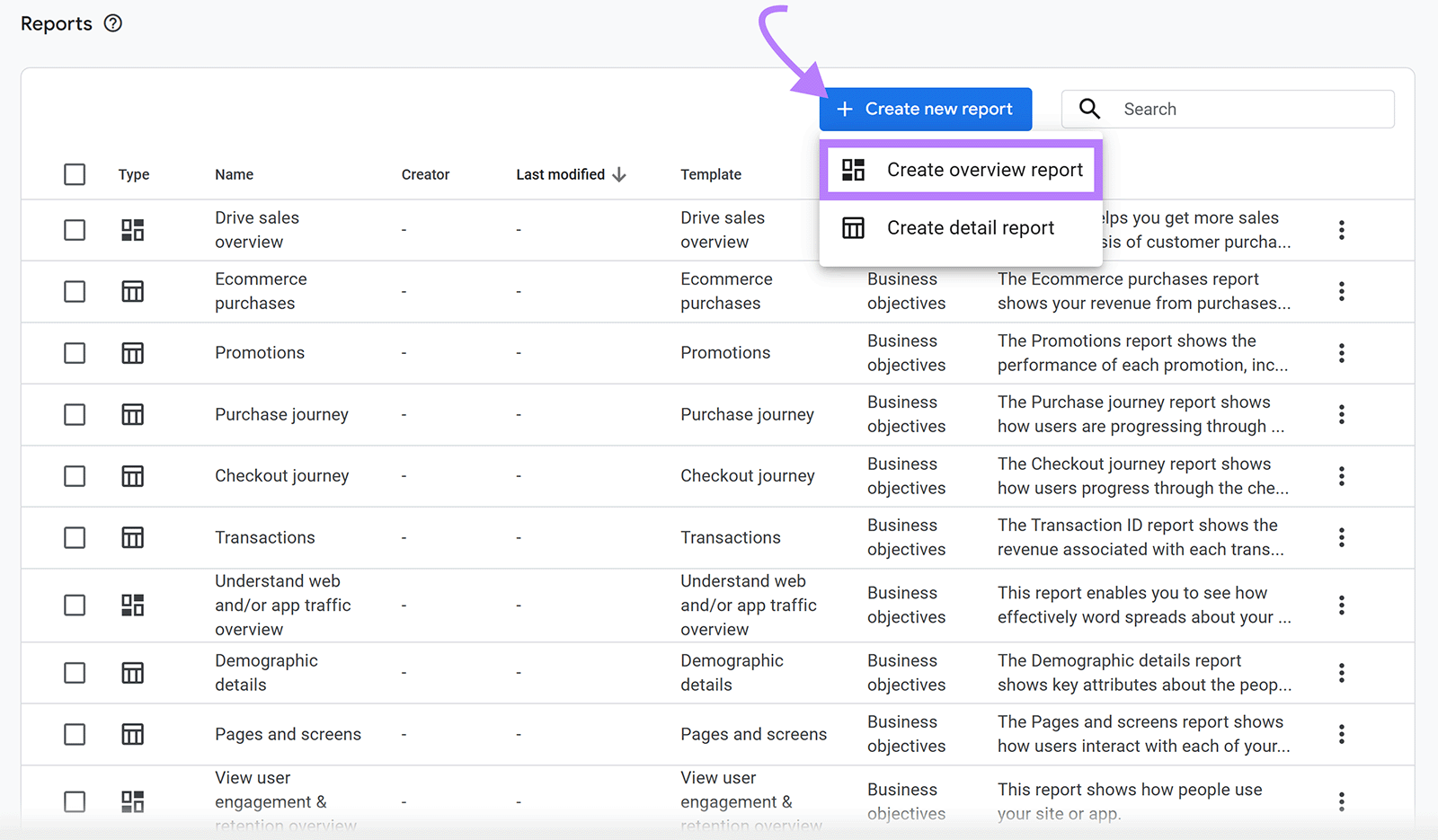Click the search magnifier icon
The image size is (1438, 840).
click(1089, 109)
